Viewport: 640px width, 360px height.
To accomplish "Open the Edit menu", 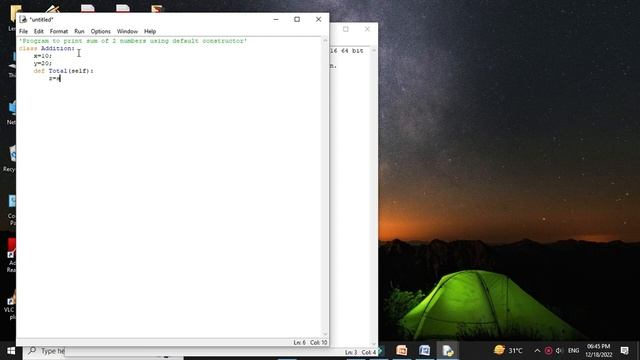I will (38, 31).
